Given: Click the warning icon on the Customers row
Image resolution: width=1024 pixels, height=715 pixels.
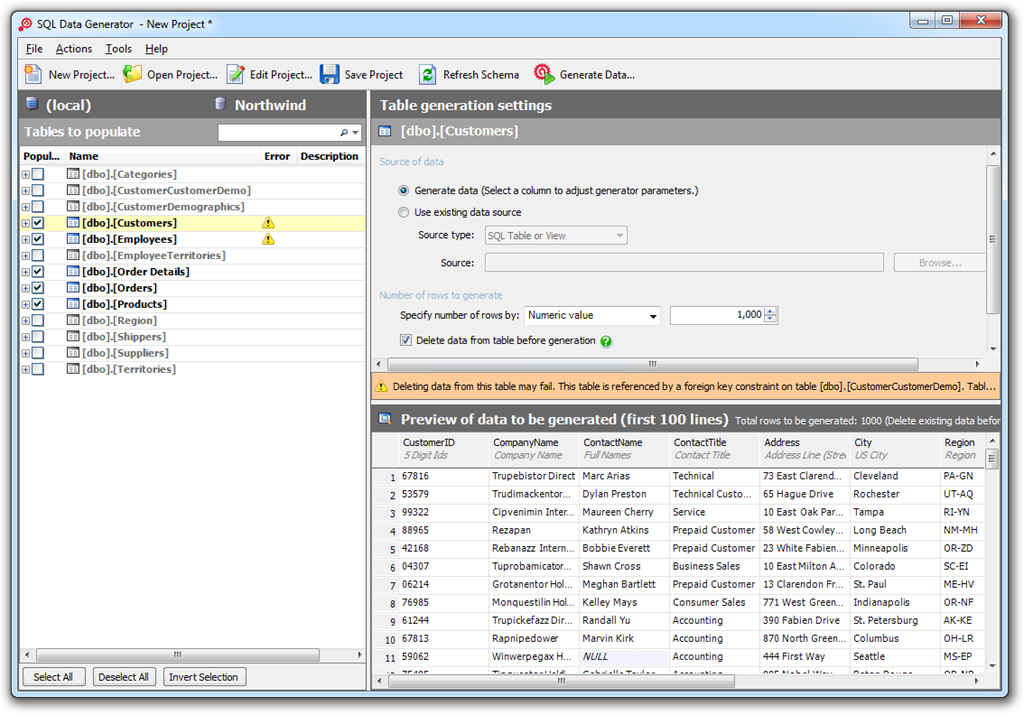Looking at the screenshot, I should [x=268, y=223].
